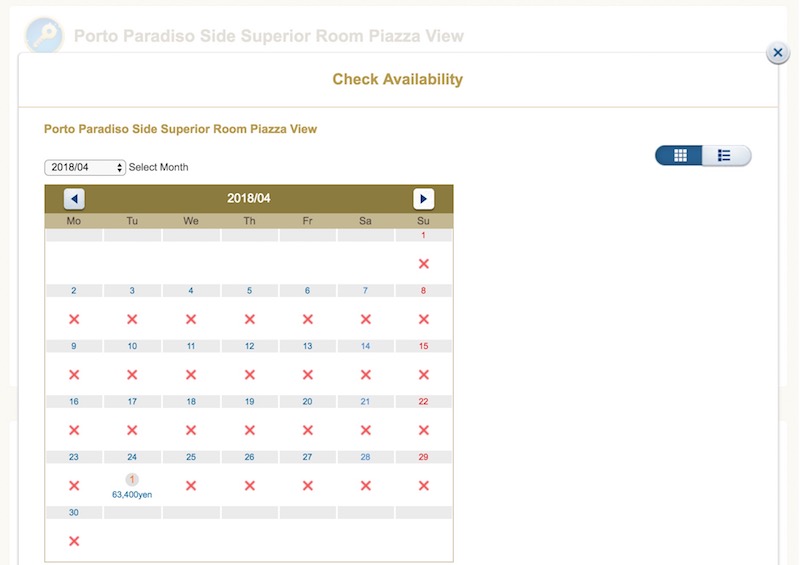
Task: Click the unavailable mark on April 2
Action: [74, 320]
